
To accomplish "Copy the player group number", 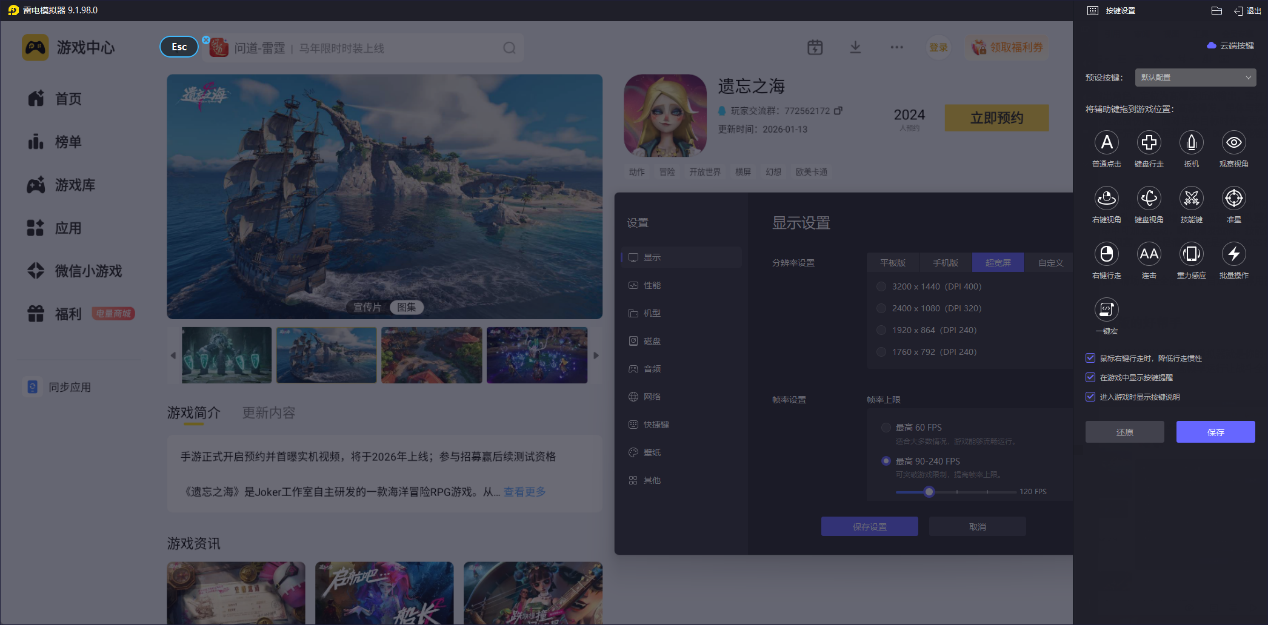I will tap(838, 110).
